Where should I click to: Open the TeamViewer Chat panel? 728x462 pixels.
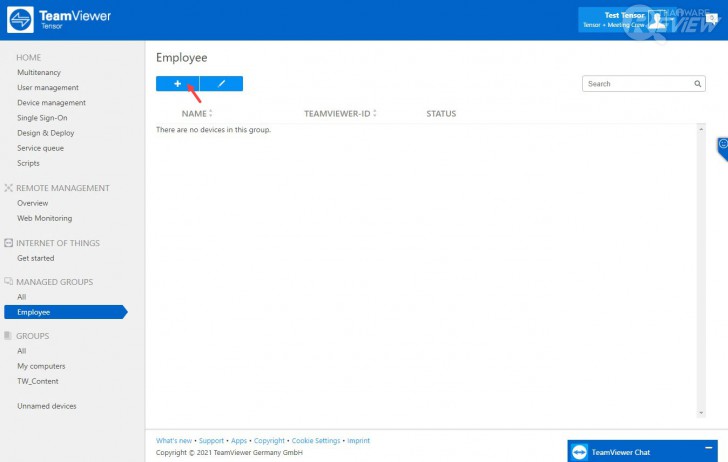[x=642, y=451]
